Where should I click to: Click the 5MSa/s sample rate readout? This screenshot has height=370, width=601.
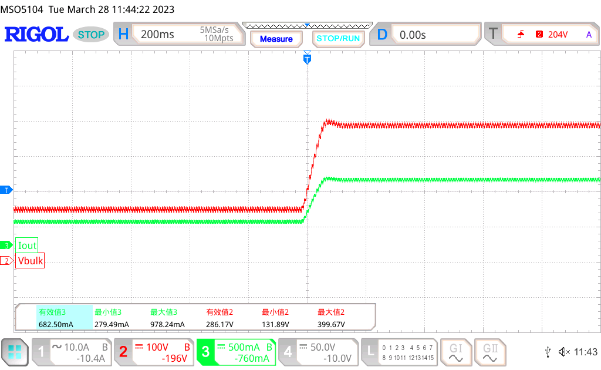pos(214,30)
